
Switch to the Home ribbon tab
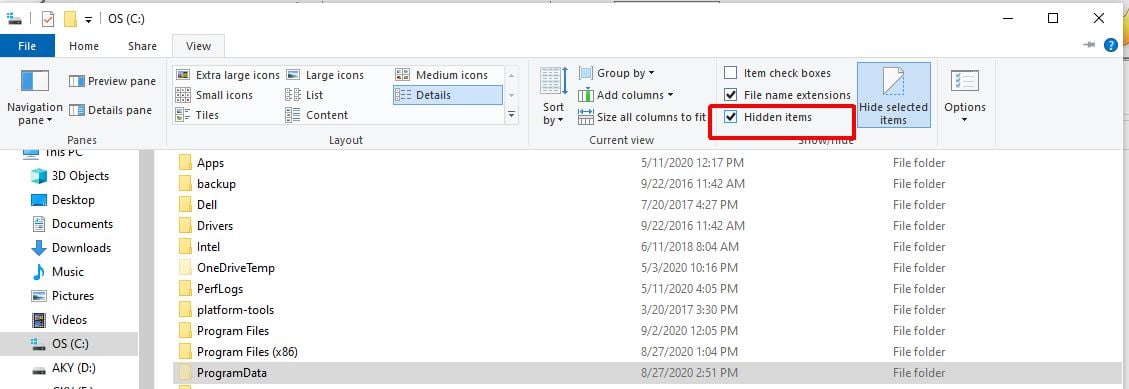click(x=84, y=45)
